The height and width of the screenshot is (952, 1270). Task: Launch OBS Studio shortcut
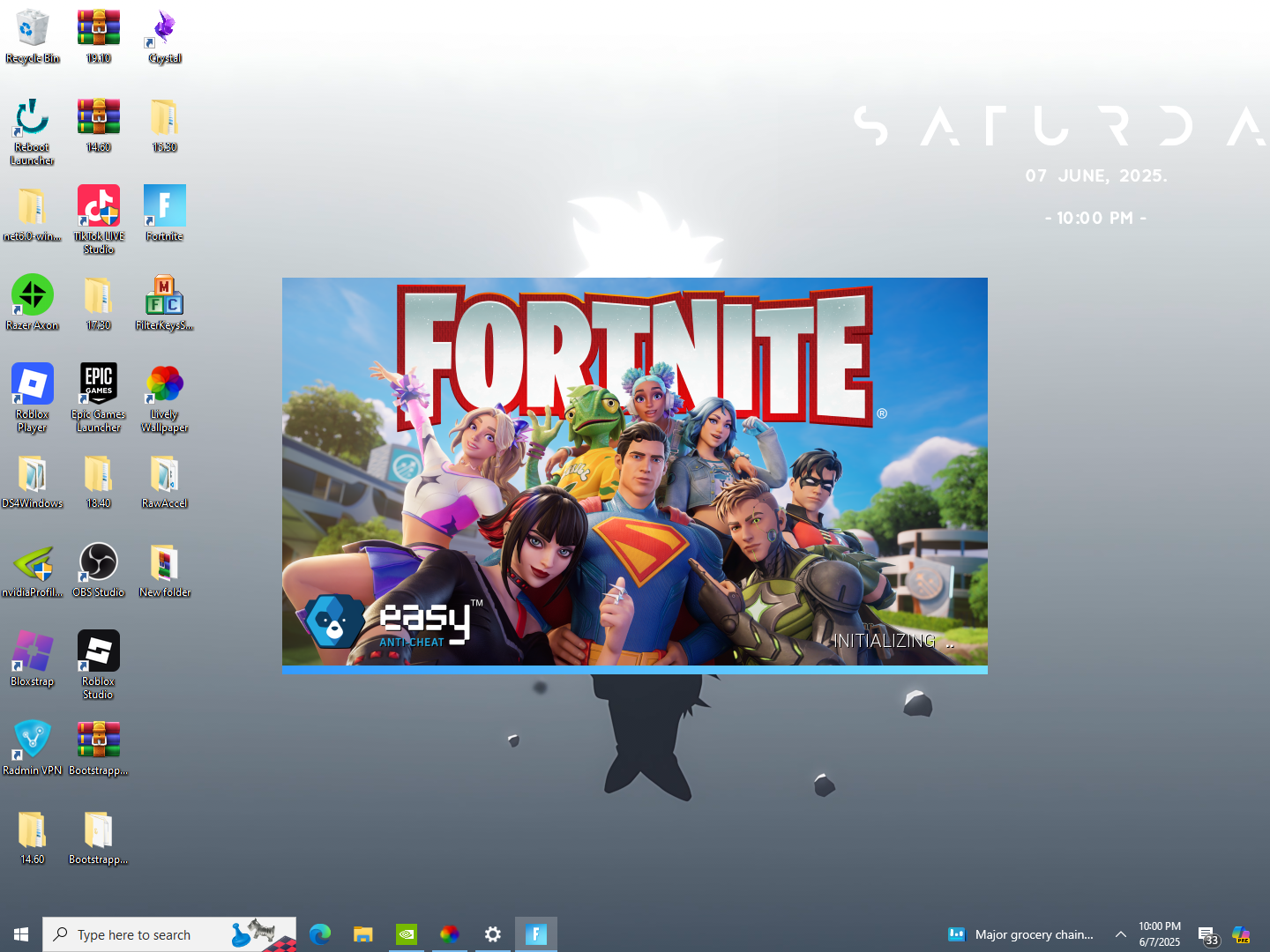coord(99,570)
